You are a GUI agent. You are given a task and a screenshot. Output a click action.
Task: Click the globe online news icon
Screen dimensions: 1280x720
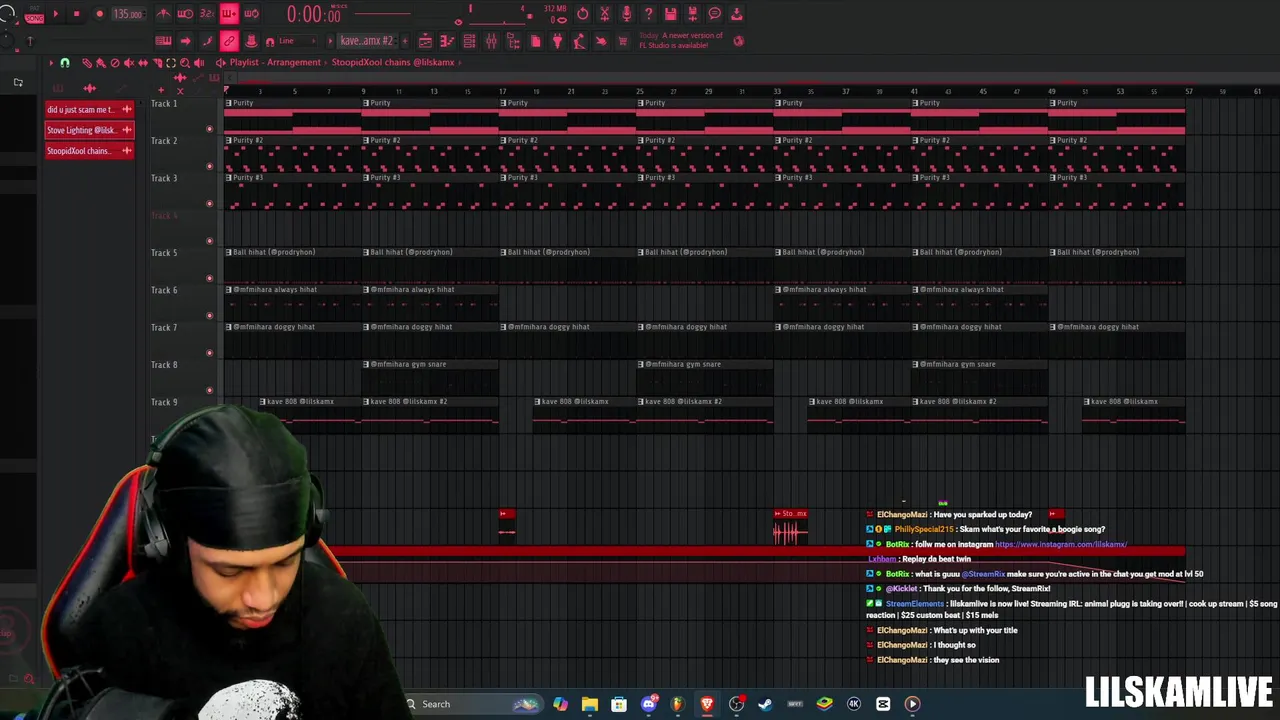pos(738,41)
